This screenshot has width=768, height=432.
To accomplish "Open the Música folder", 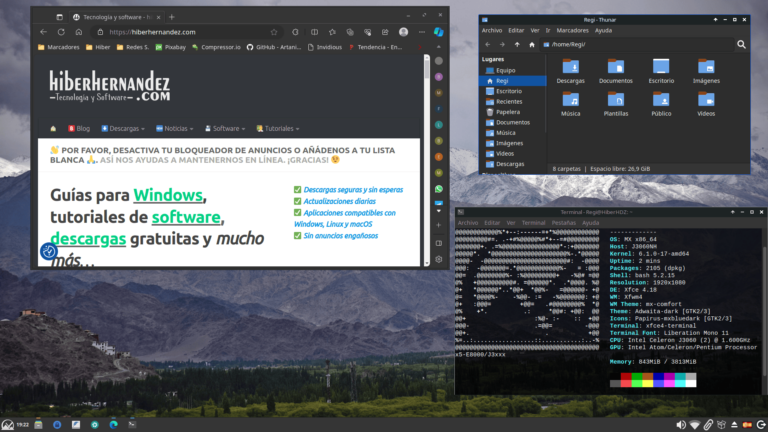I will [x=570, y=103].
